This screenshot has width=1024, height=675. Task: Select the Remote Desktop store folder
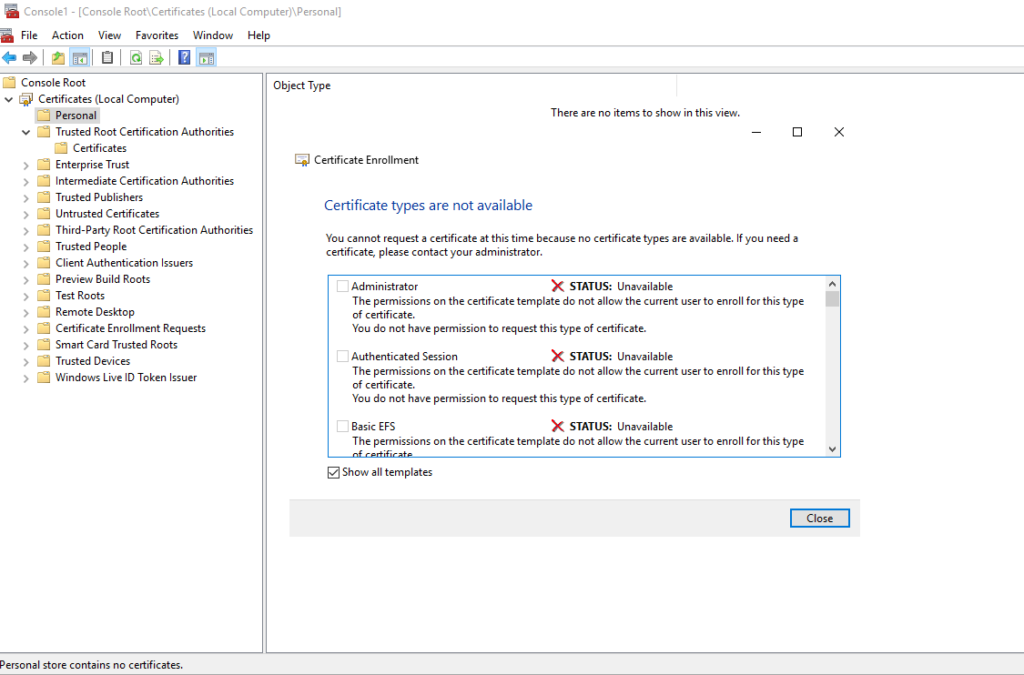[x=93, y=312]
